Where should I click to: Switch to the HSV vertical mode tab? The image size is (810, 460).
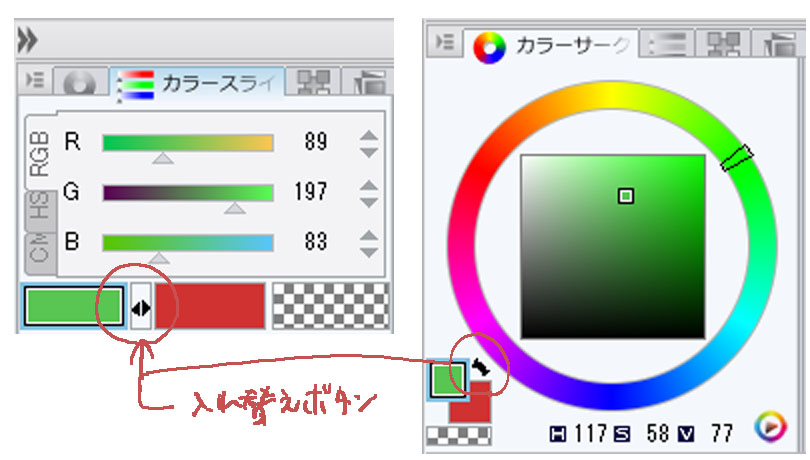(39, 210)
